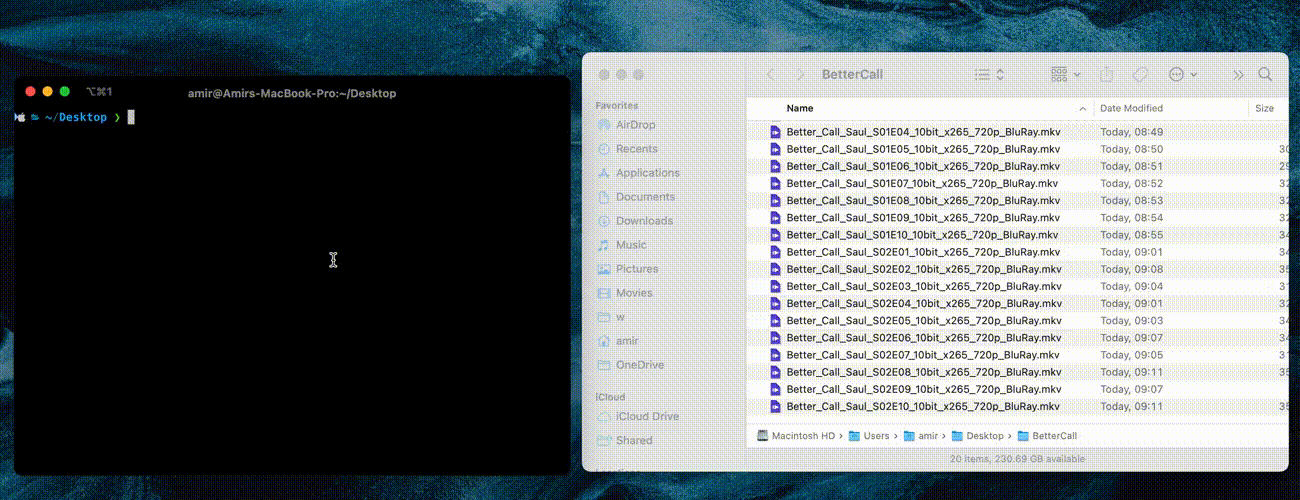Click Users in the path bar
1300x500 pixels.
click(x=868, y=436)
